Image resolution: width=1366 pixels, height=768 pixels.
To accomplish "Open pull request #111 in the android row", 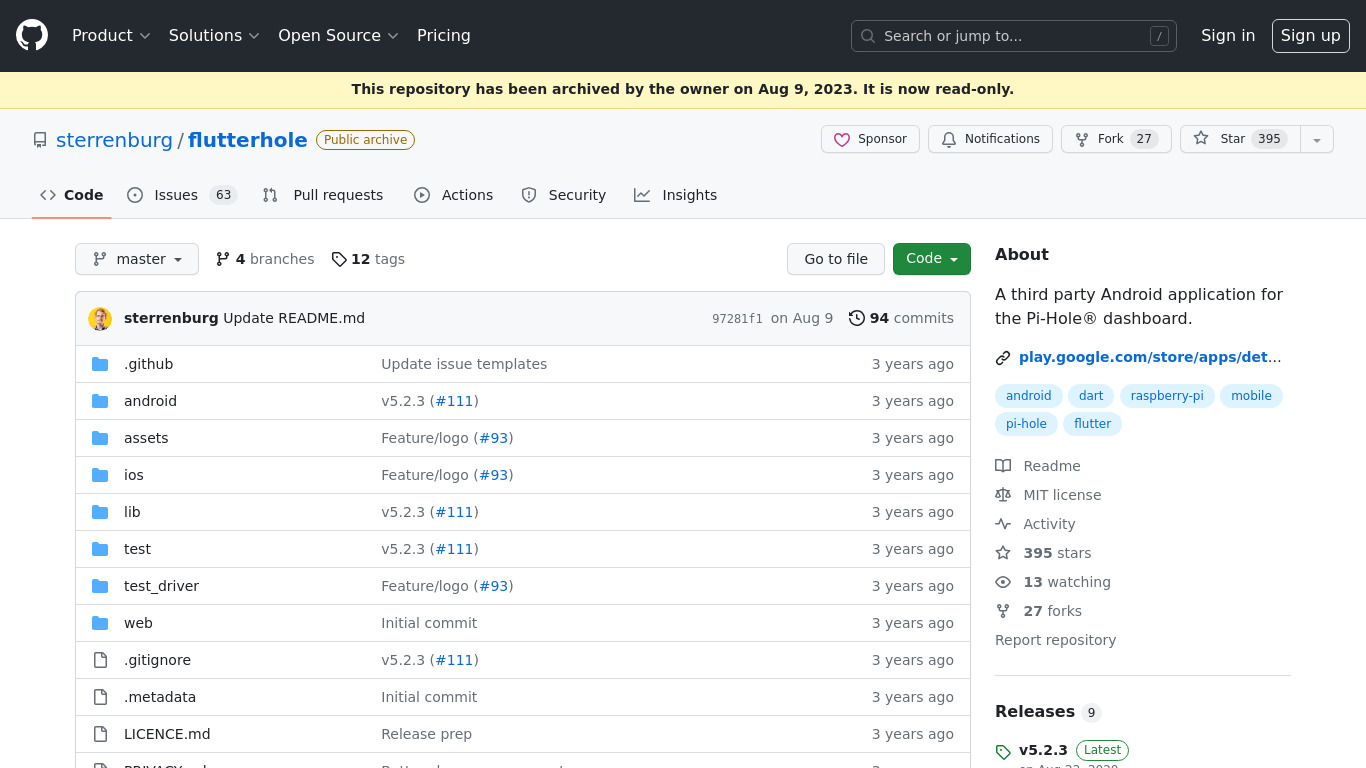I will [454, 401].
